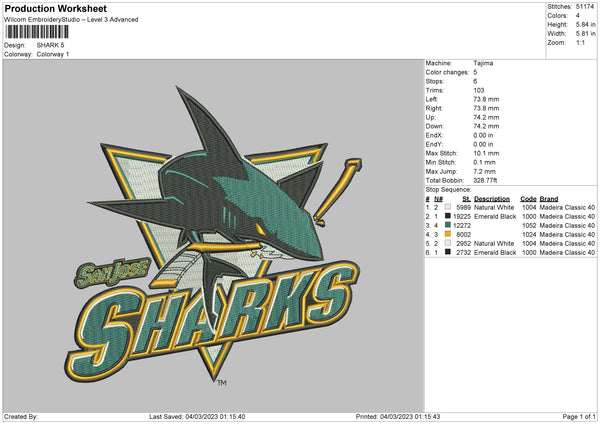Click the TM trademark symbol below the logo
Image resolution: width=600 pixels, height=424 pixels.
point(222,383)
